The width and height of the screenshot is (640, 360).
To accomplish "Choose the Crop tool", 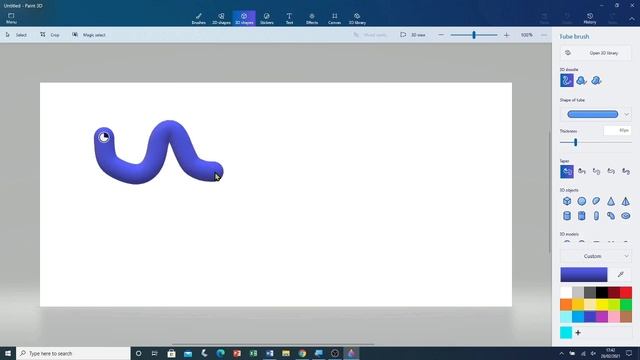I will [50, 35].
